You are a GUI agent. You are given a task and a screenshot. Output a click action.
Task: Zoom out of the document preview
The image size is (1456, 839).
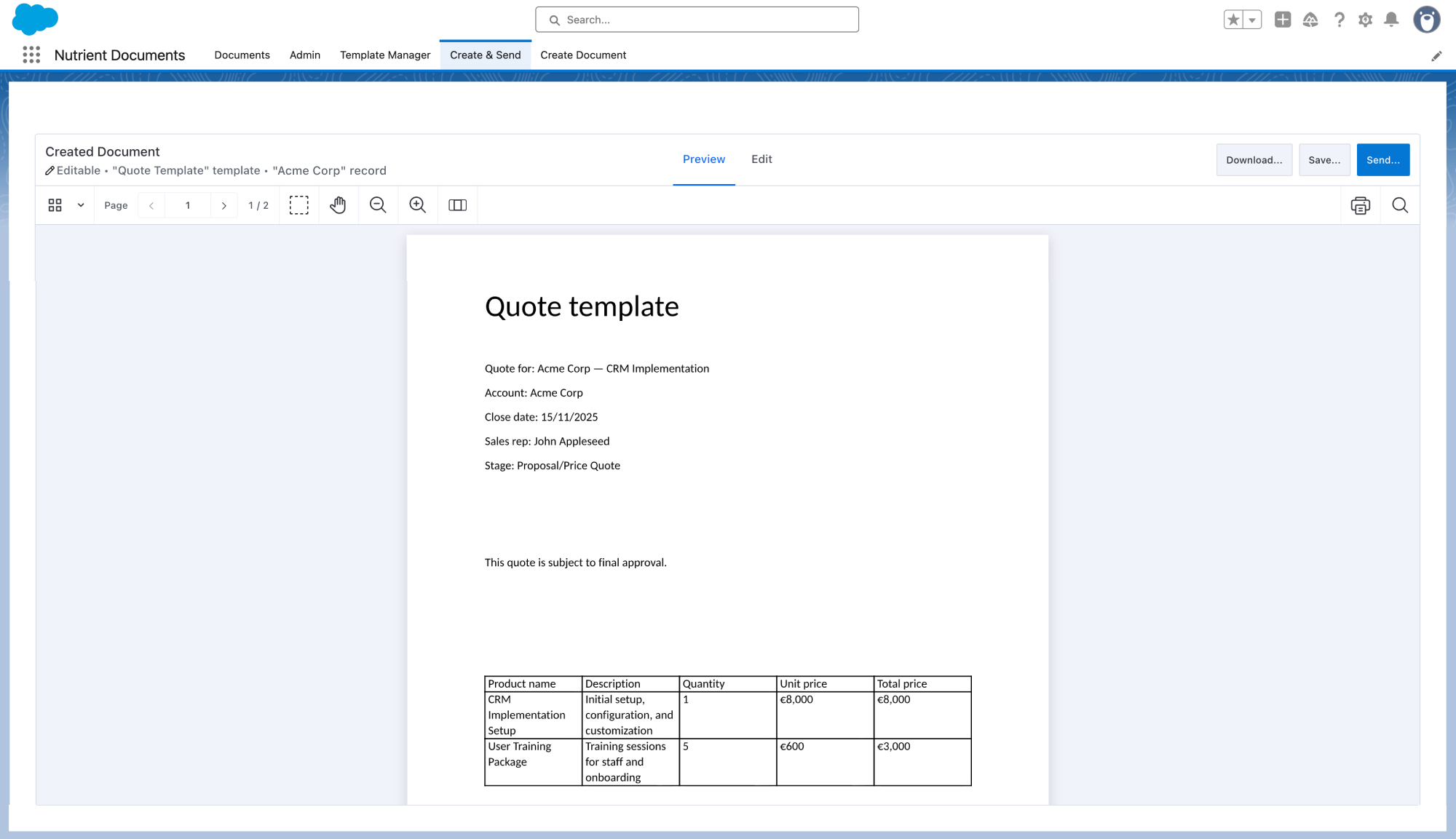click(378, 204)
